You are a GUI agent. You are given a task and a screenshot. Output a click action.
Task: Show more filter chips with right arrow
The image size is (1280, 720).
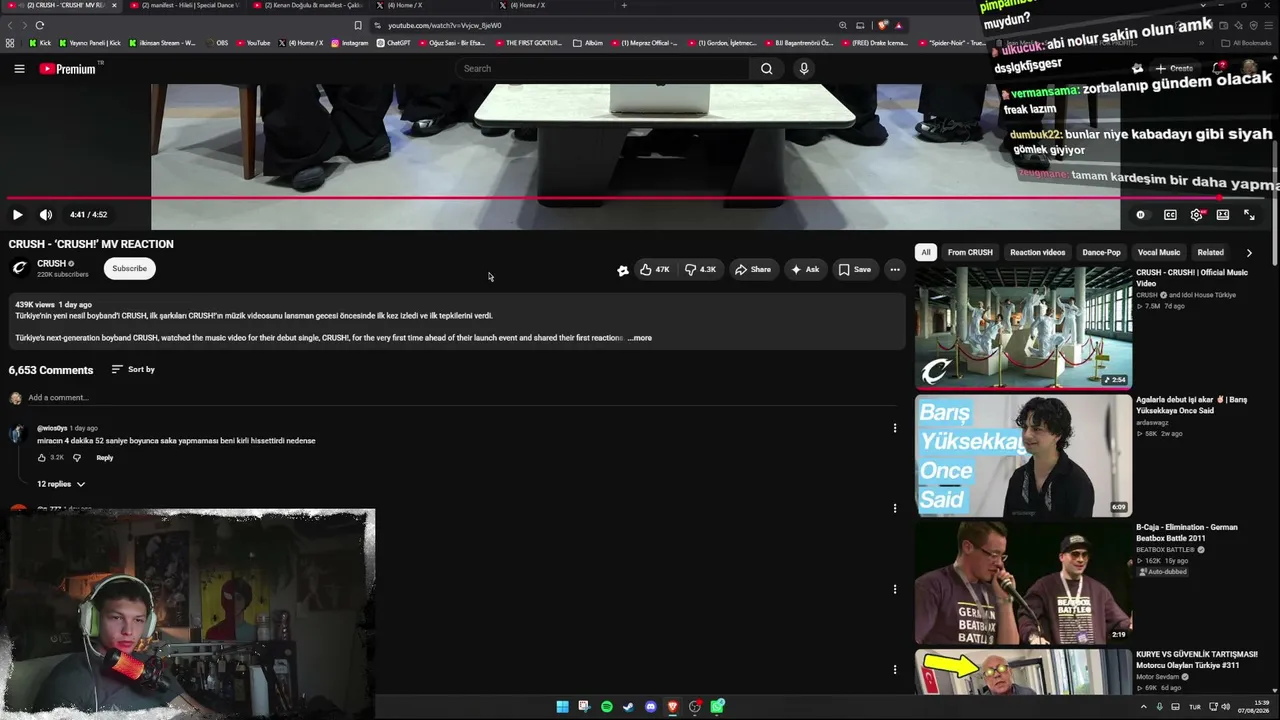[x=1249, y=253]
